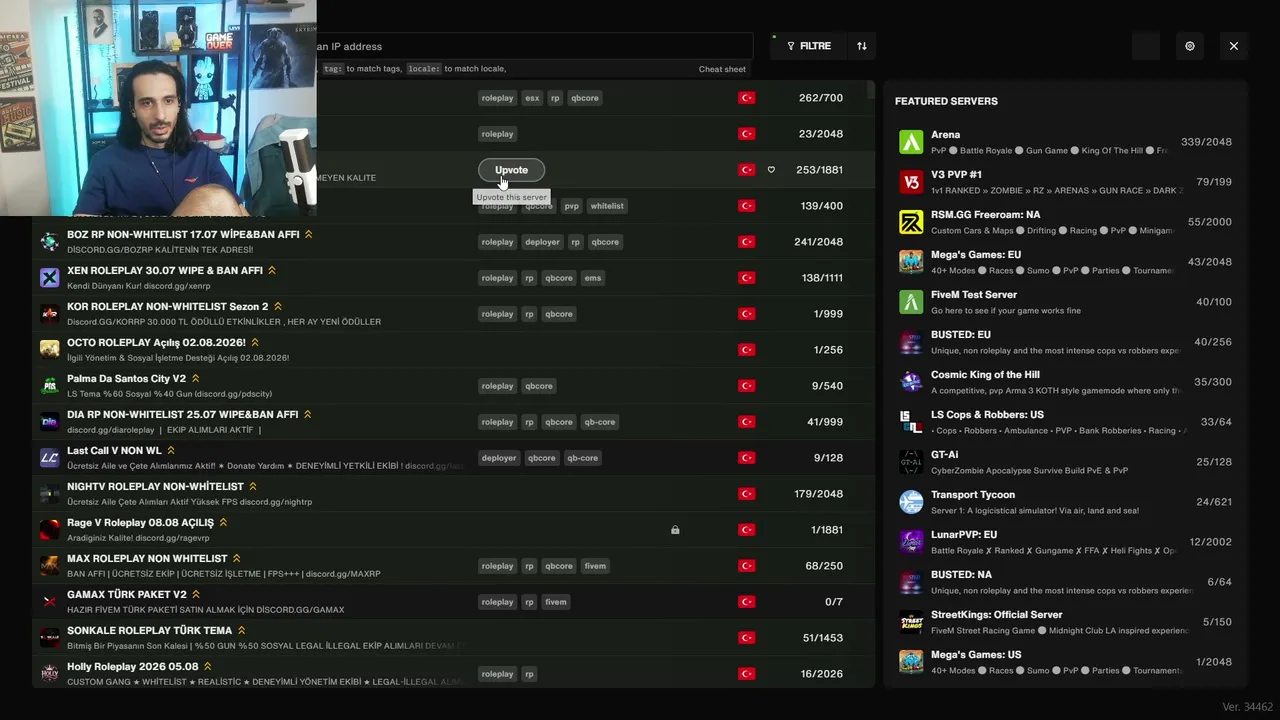
Task: Select Mega's Games: US featured server name
Action: 976,655
